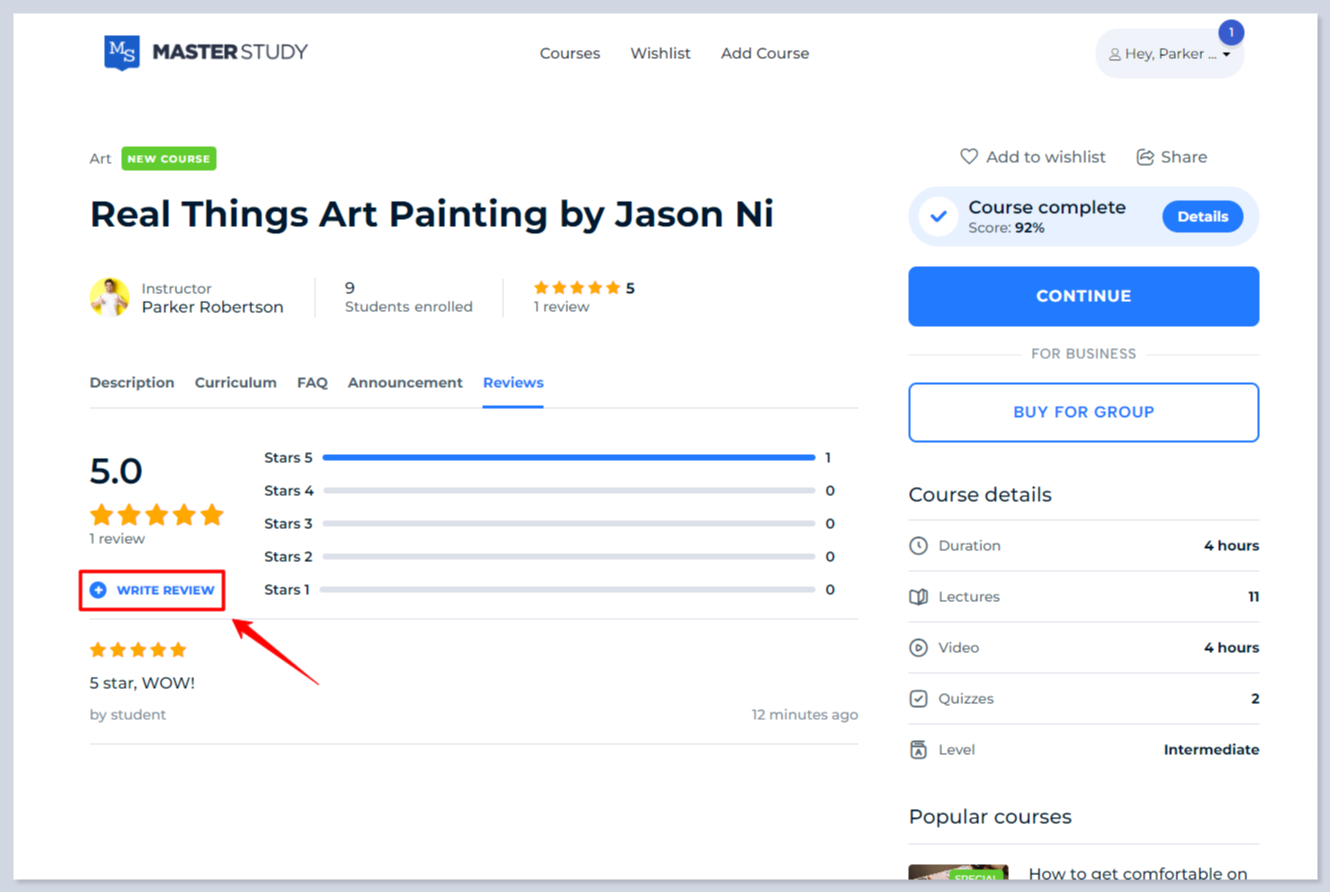This screenshot has width=1330, height=892.
Task: Select the Announcement tab
Action: pos(405,383)
